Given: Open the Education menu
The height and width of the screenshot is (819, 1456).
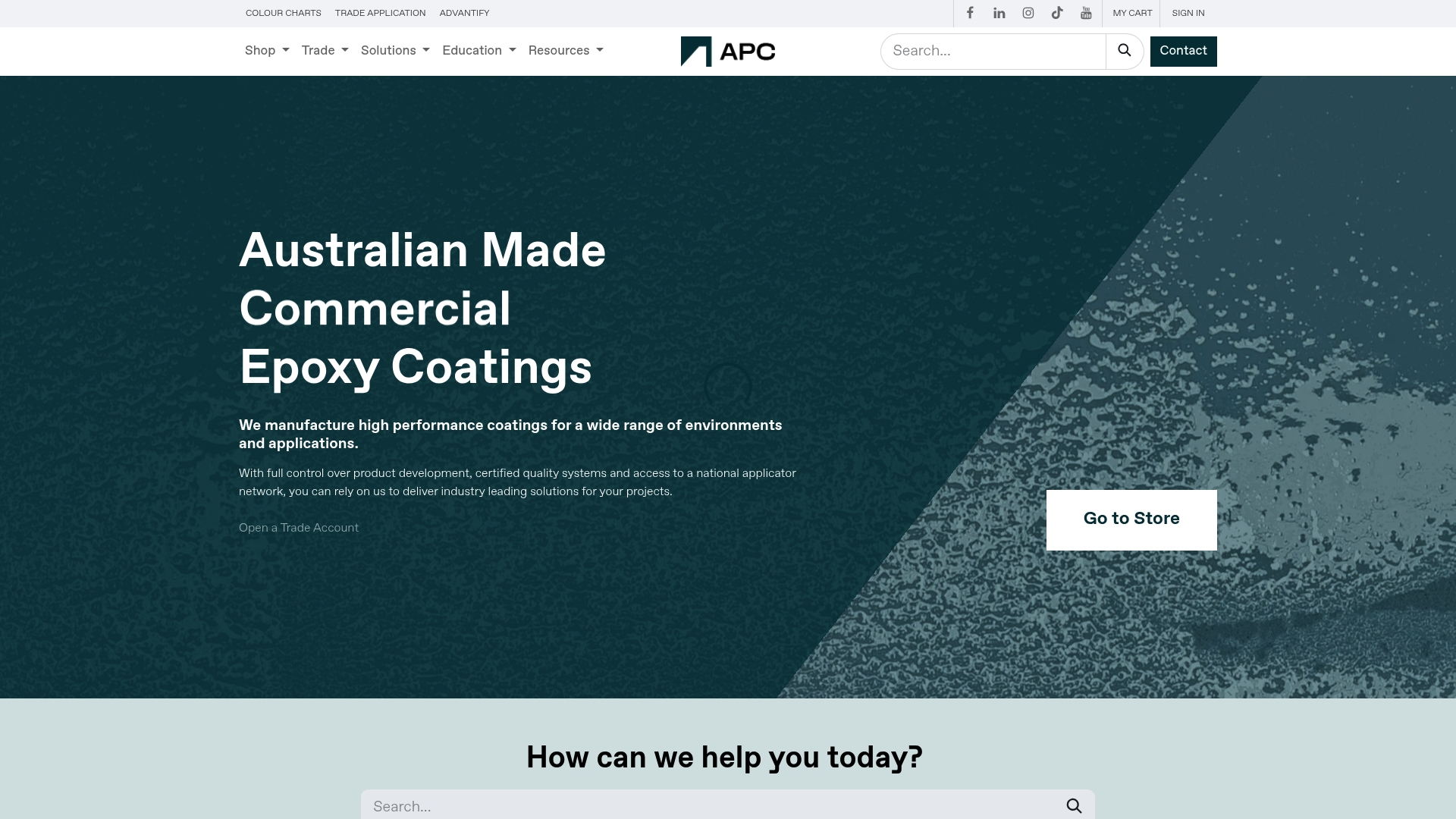Looking at the screenshot, I should pos(479,51).
